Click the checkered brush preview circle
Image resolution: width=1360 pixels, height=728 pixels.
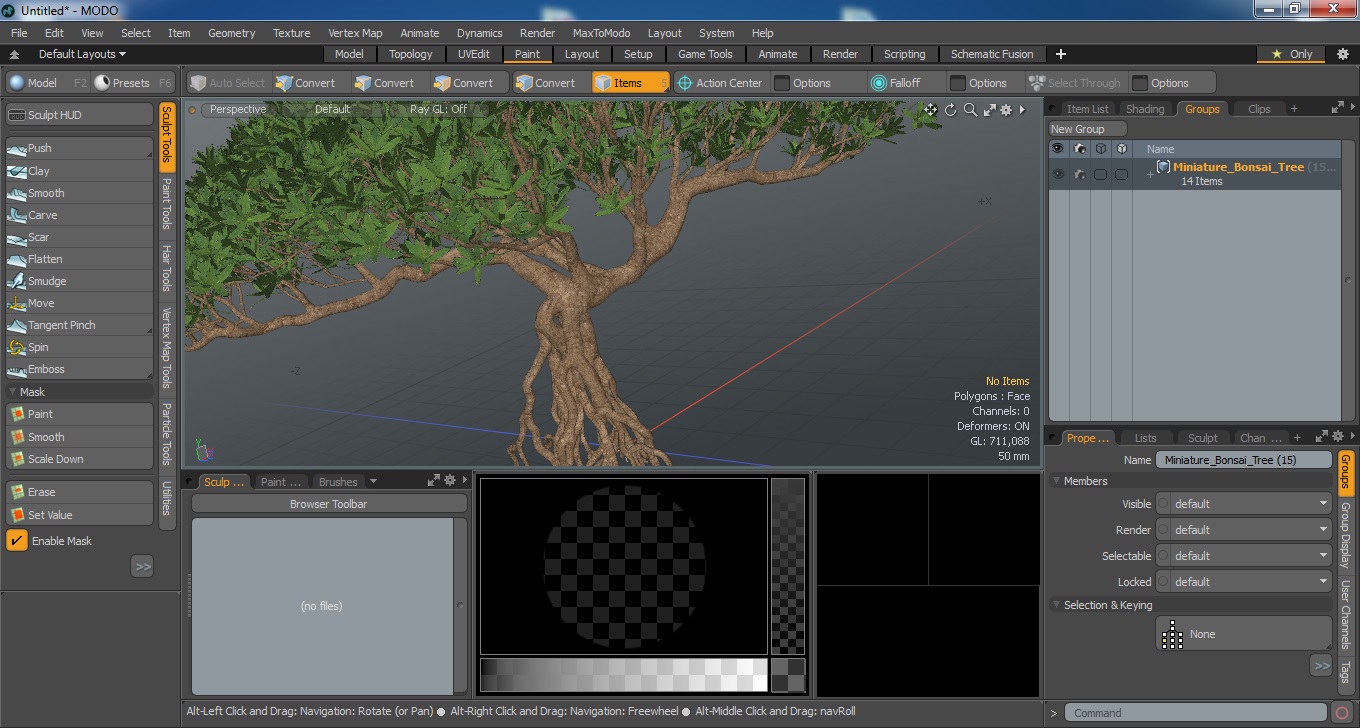[x=624, y=566]
